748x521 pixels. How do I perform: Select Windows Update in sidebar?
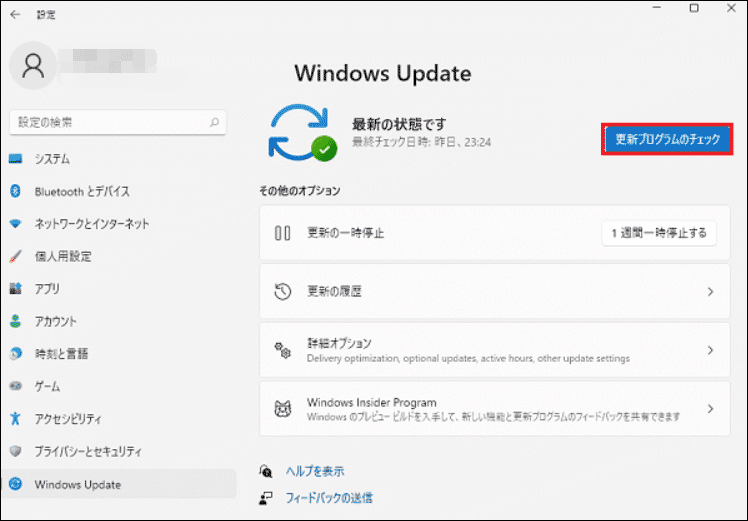[118, 484]
